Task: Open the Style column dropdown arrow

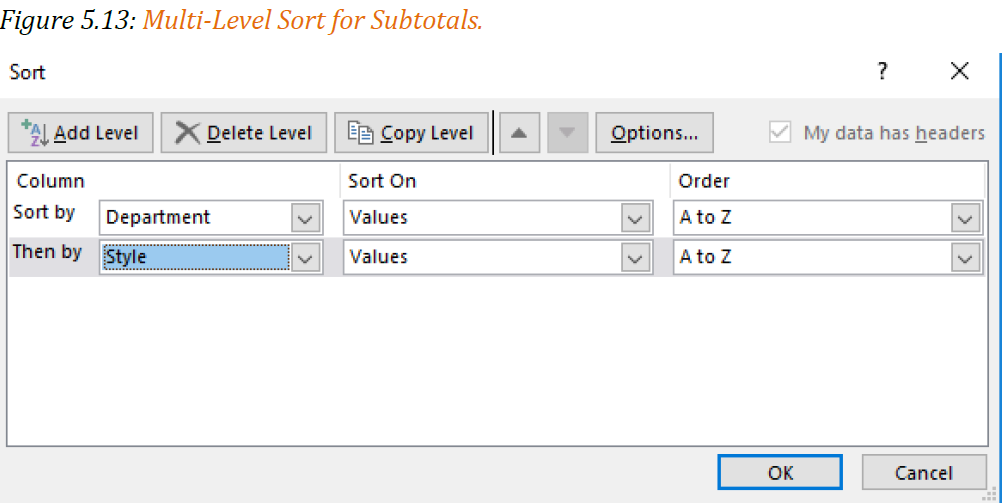Action: pyautogui.click(x=305, y=257)
